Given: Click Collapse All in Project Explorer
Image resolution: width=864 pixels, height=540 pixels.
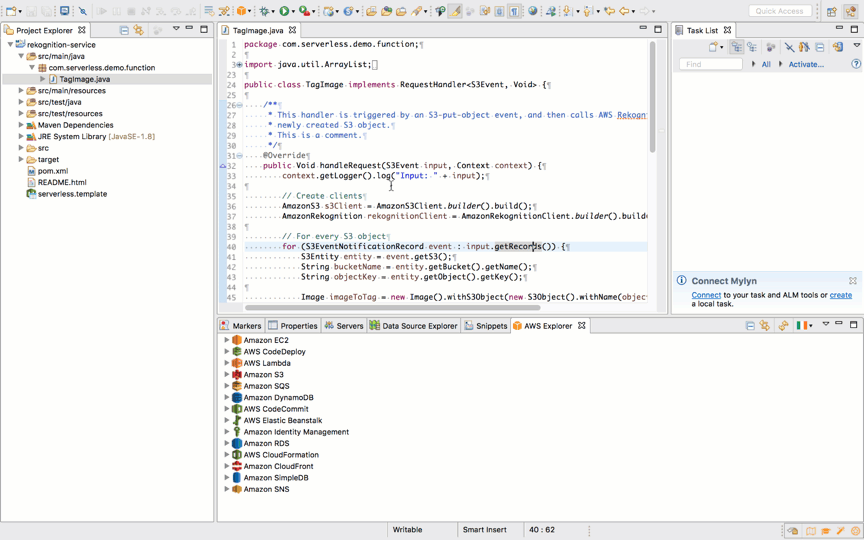Looking at the screenshot, I should [124, 30].
